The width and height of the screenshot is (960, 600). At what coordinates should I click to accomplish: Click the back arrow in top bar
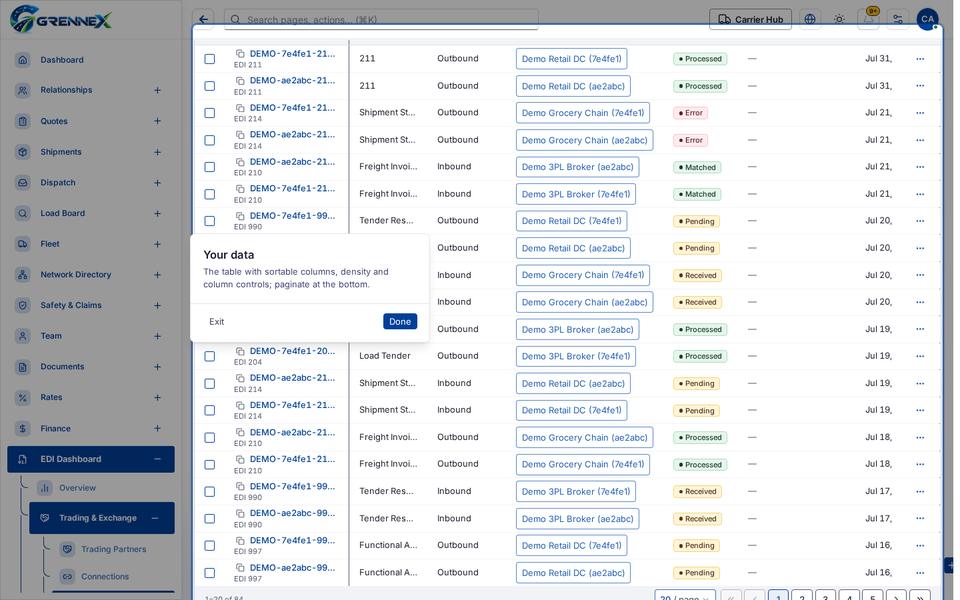(203, 19)
